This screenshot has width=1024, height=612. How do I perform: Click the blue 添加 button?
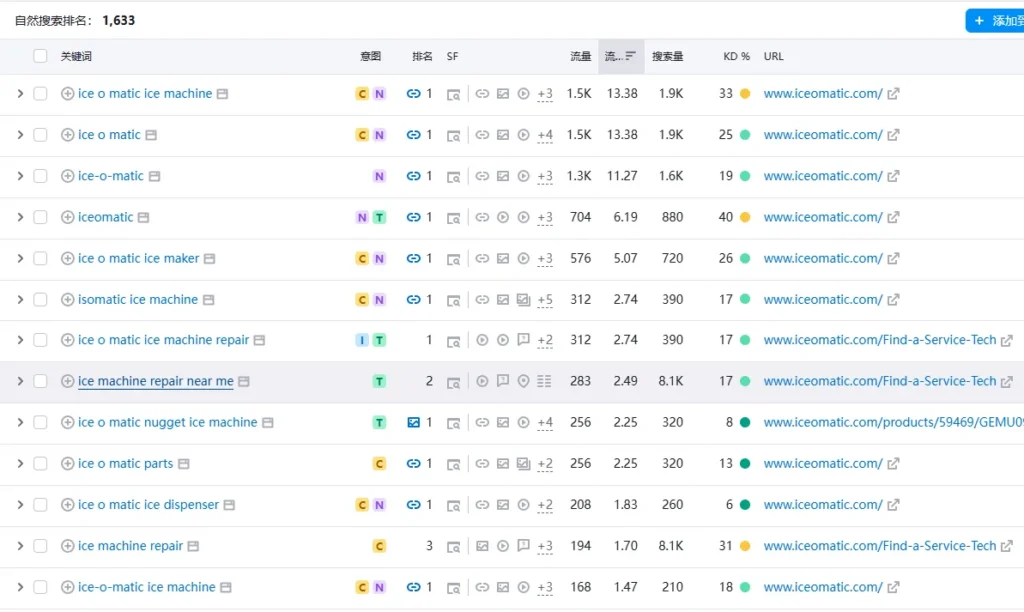995,21
